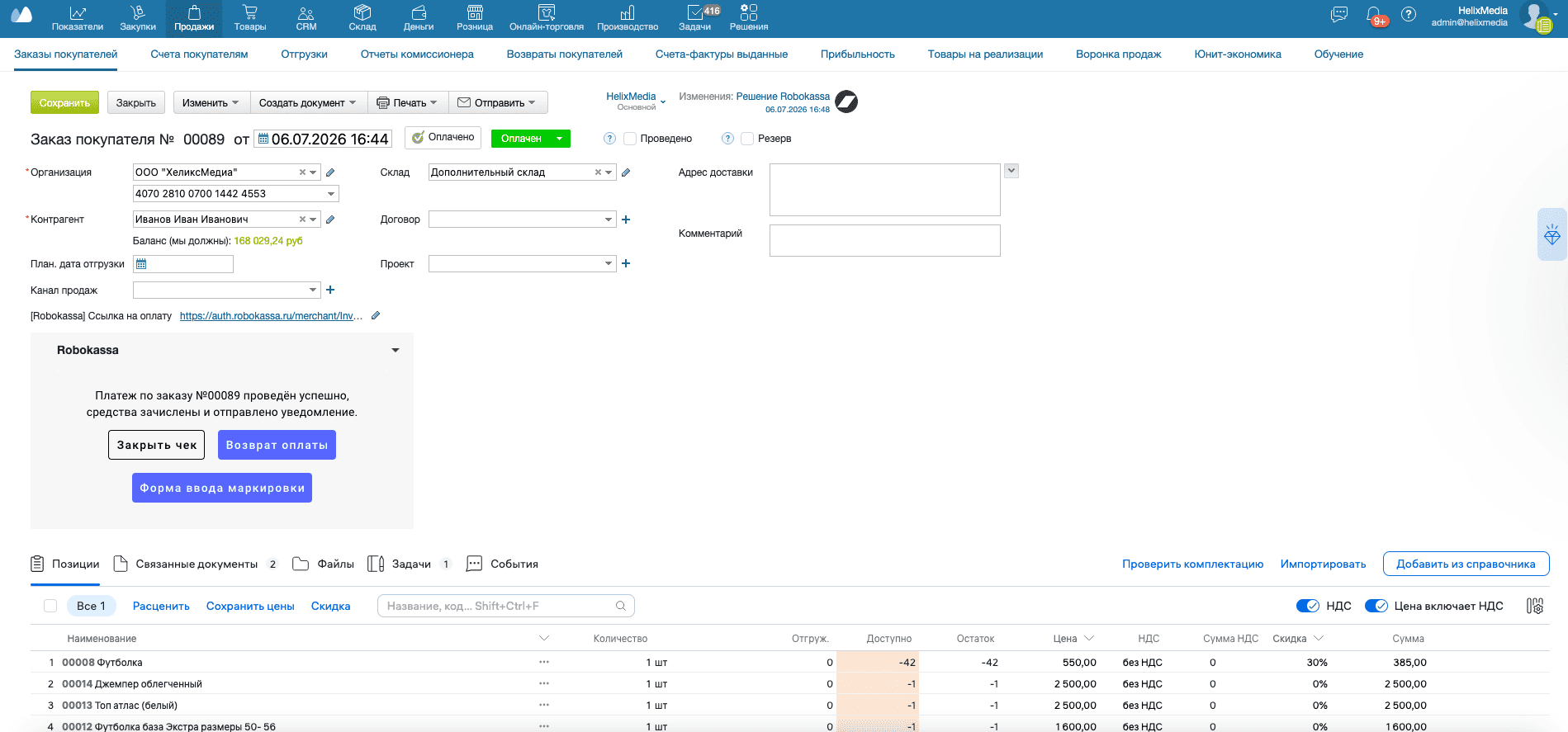Add a sales channel with plus icon
The height and width of the screenshot is (732, 1568).
click(330, 290)
